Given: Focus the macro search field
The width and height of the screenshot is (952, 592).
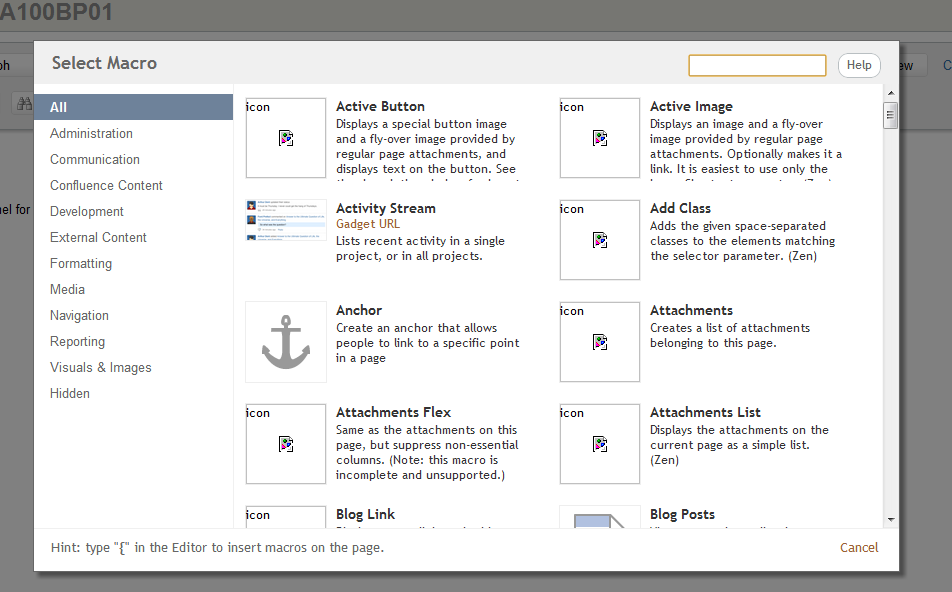Looking at the screenshot, I should [757, 65].
